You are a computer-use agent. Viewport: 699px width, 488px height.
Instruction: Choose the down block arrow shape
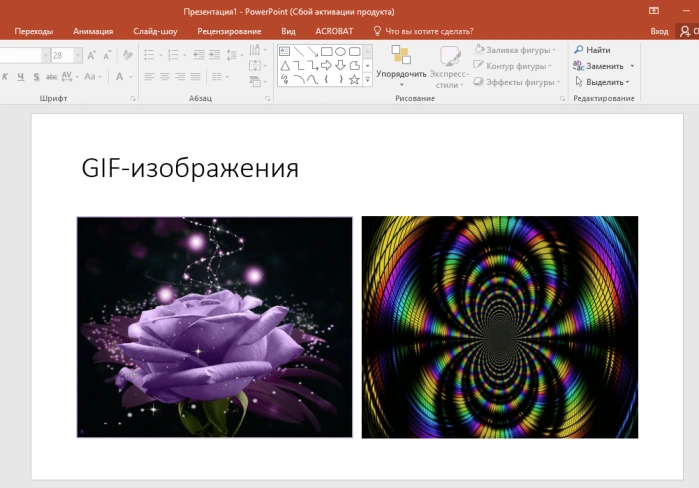[x=341, y=66]
